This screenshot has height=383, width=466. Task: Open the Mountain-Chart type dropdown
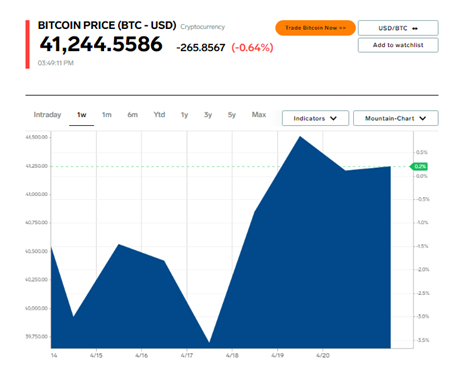[396, 118]
